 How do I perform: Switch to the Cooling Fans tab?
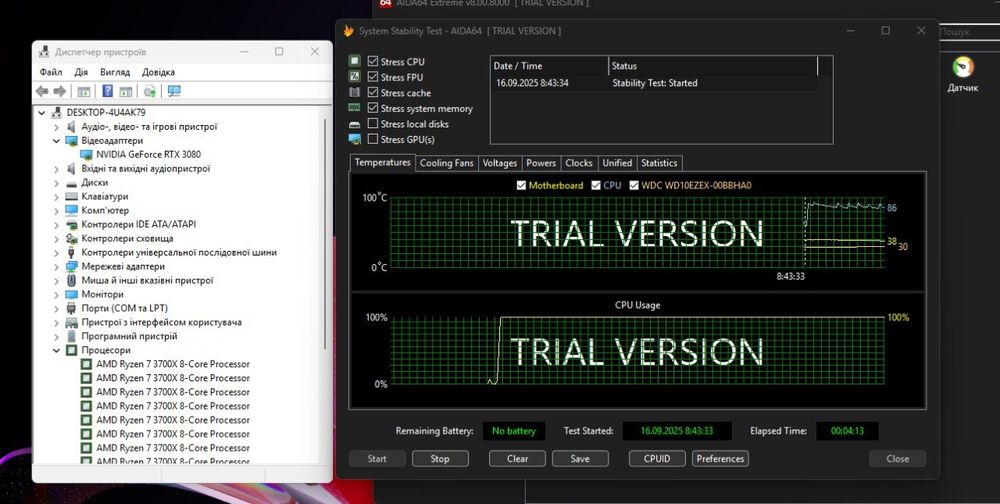point(446,163)
